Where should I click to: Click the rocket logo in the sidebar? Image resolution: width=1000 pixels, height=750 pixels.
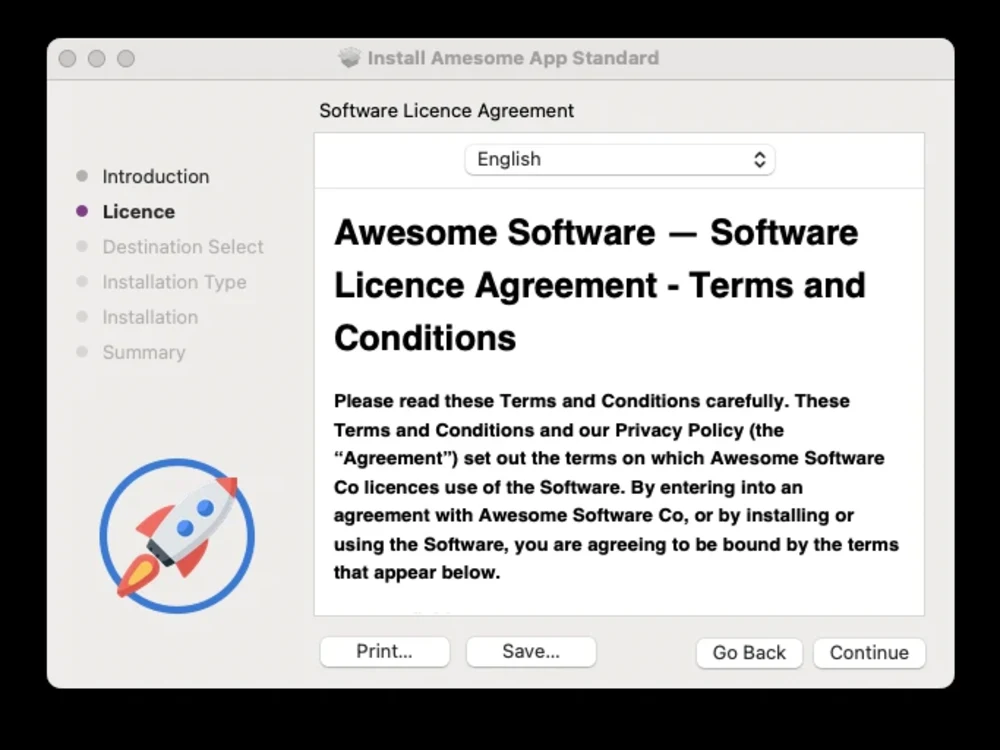pyautogui.click(x=177, y=536)
